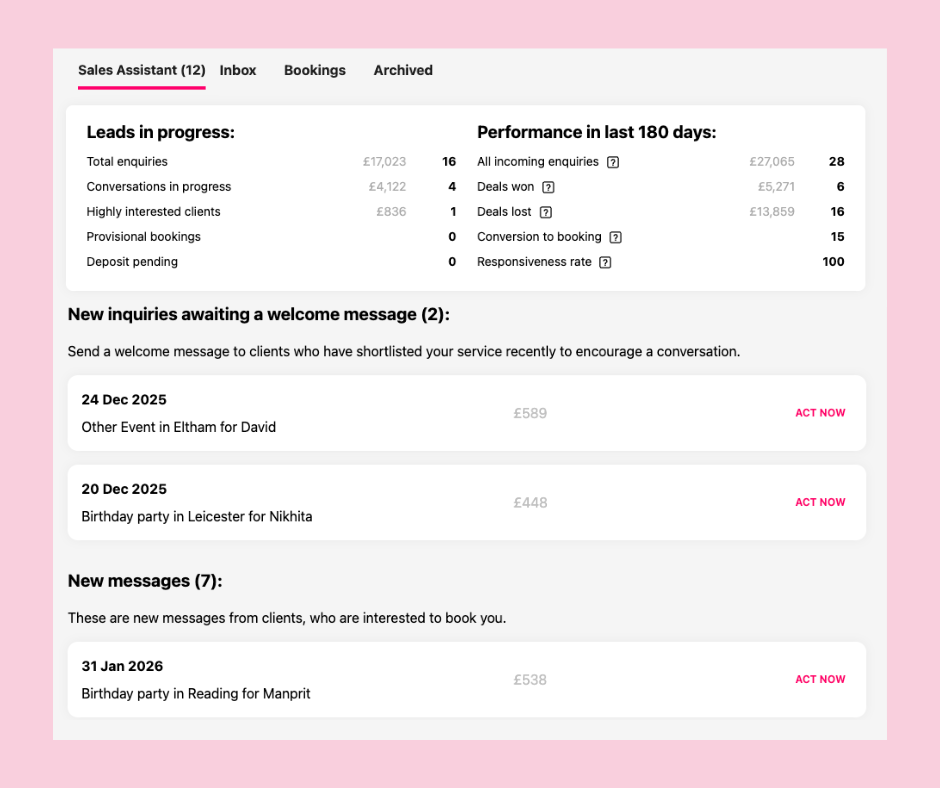940x788 pixels.
Task: Click ACT NOW for Manprit's Reading party
Action: pyautogui.click(x=820, y=679)
